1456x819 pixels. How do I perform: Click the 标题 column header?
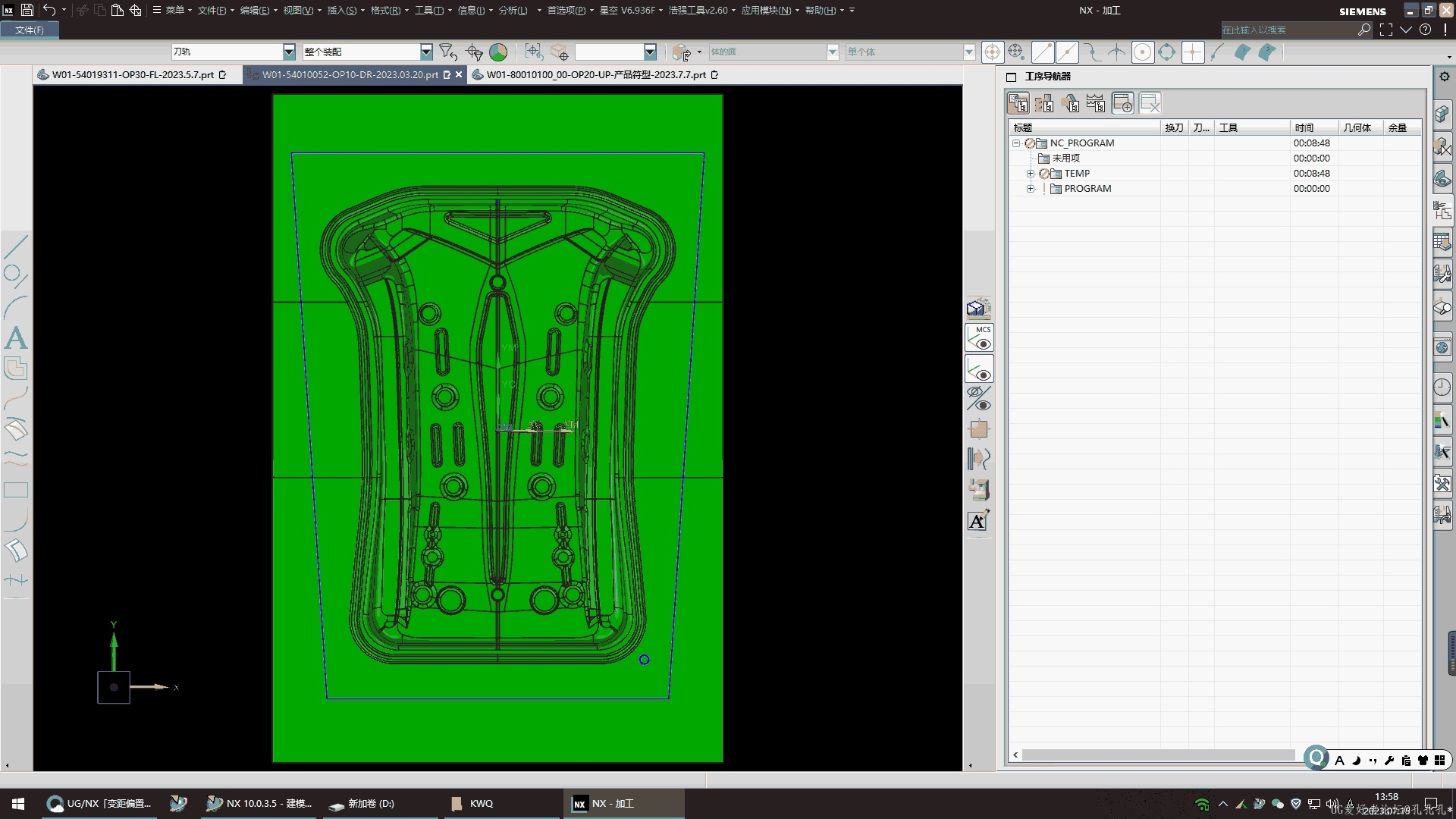tap(1084, 127)
